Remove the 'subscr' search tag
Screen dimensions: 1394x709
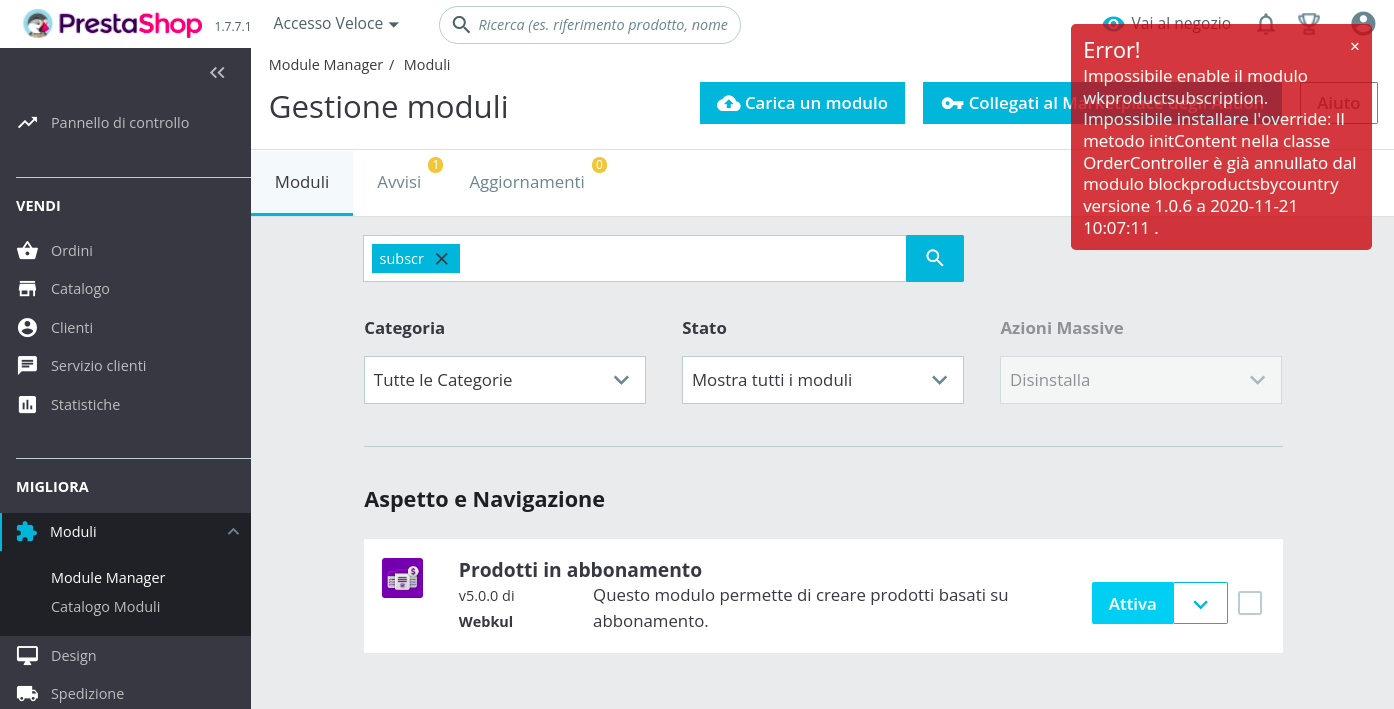click(441, 259)
